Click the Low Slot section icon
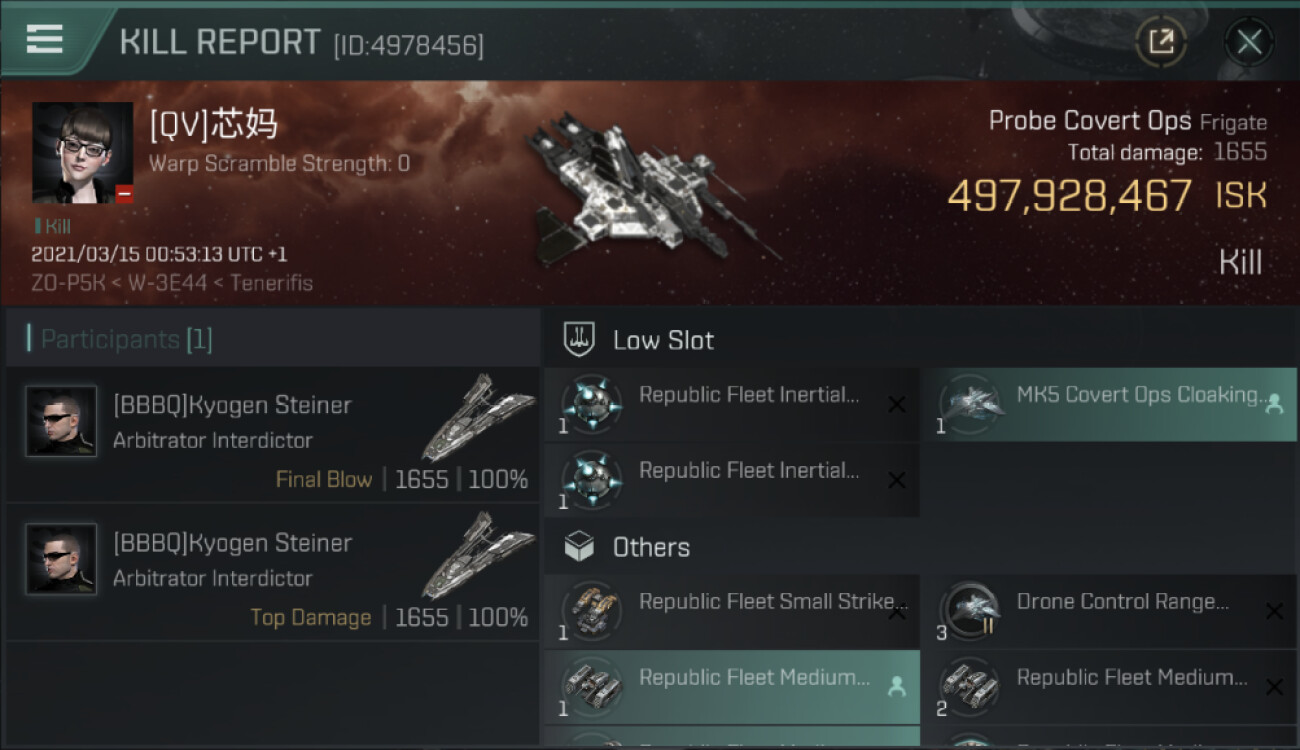The width and height of the screenshot is (1300, 750). 580,340
